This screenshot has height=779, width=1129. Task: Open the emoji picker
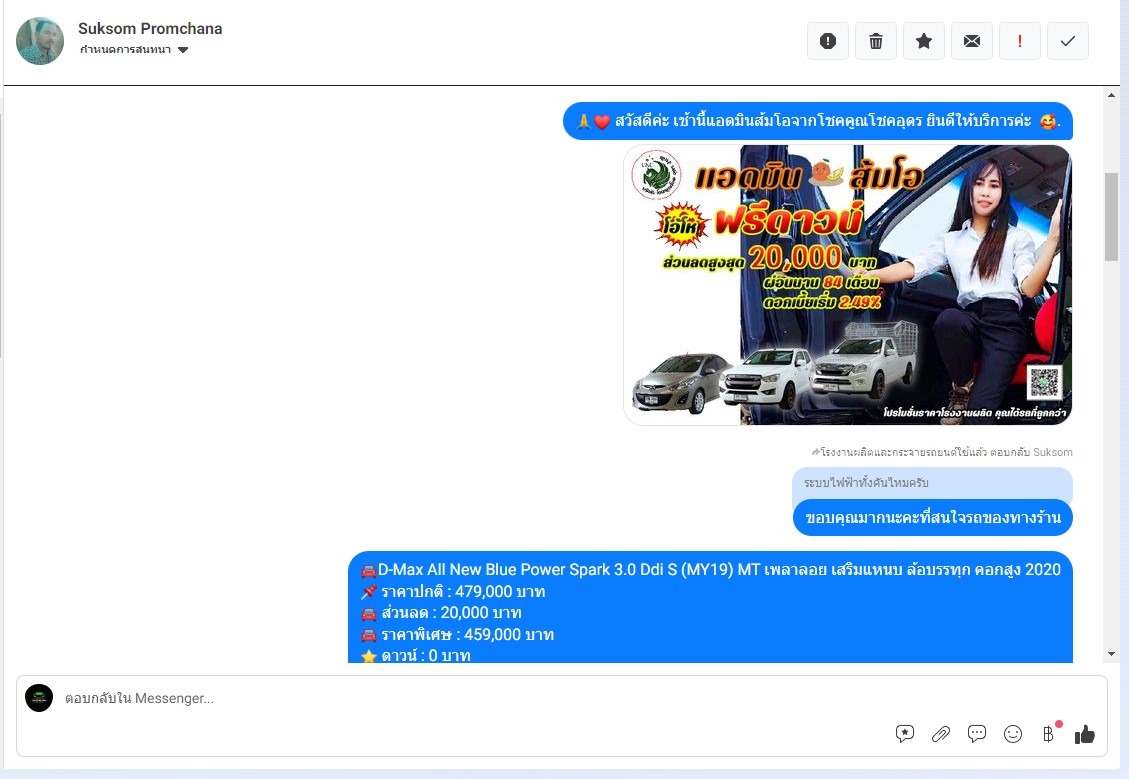point(1013,734)
